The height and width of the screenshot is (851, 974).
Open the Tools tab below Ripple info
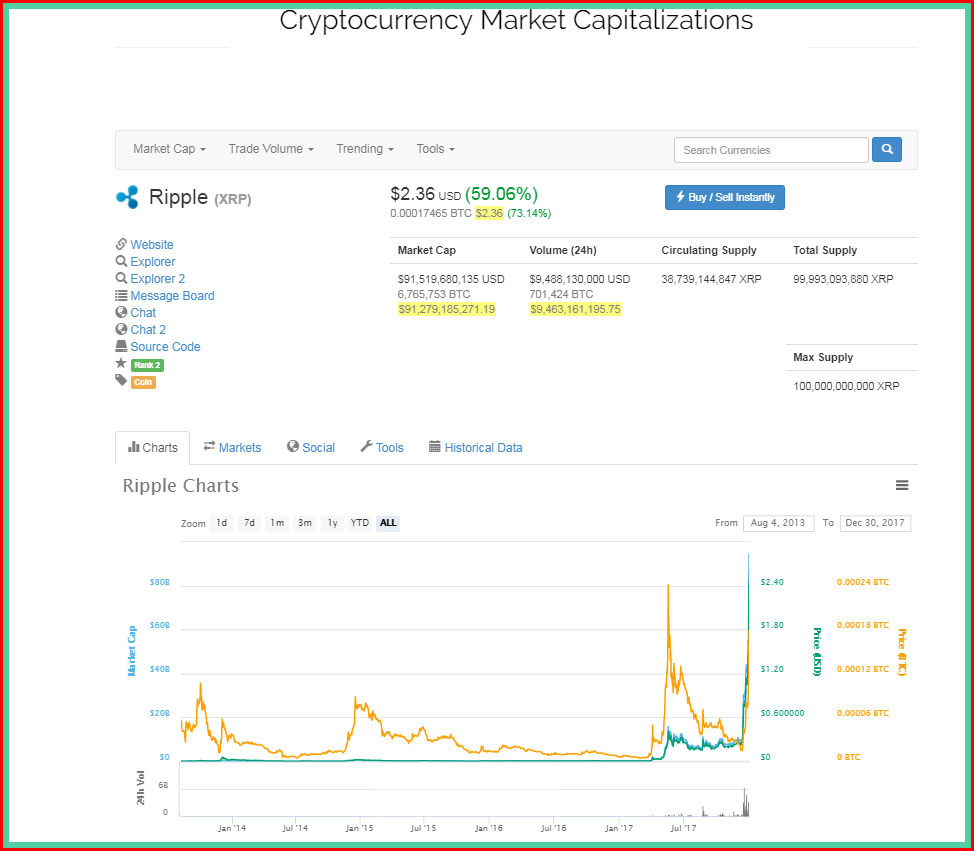tap(382, 447)
